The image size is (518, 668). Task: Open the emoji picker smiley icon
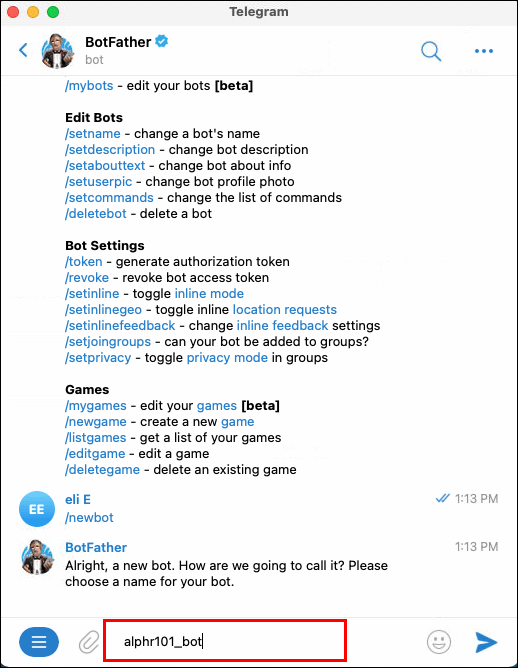[x=439, y=642]
